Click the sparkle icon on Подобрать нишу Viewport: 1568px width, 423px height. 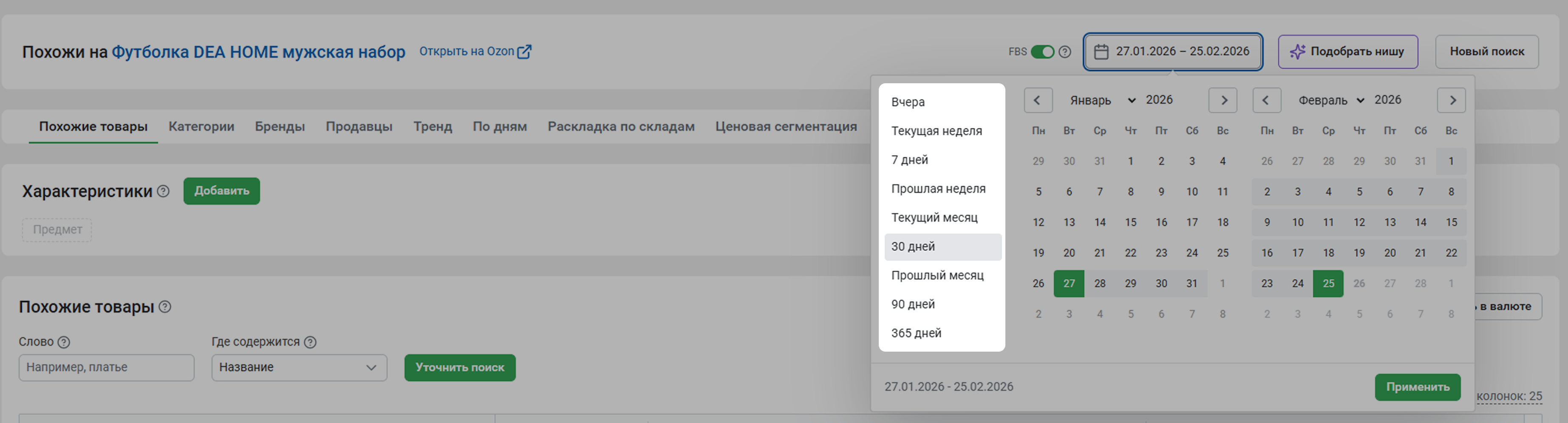pos(1297,52)
